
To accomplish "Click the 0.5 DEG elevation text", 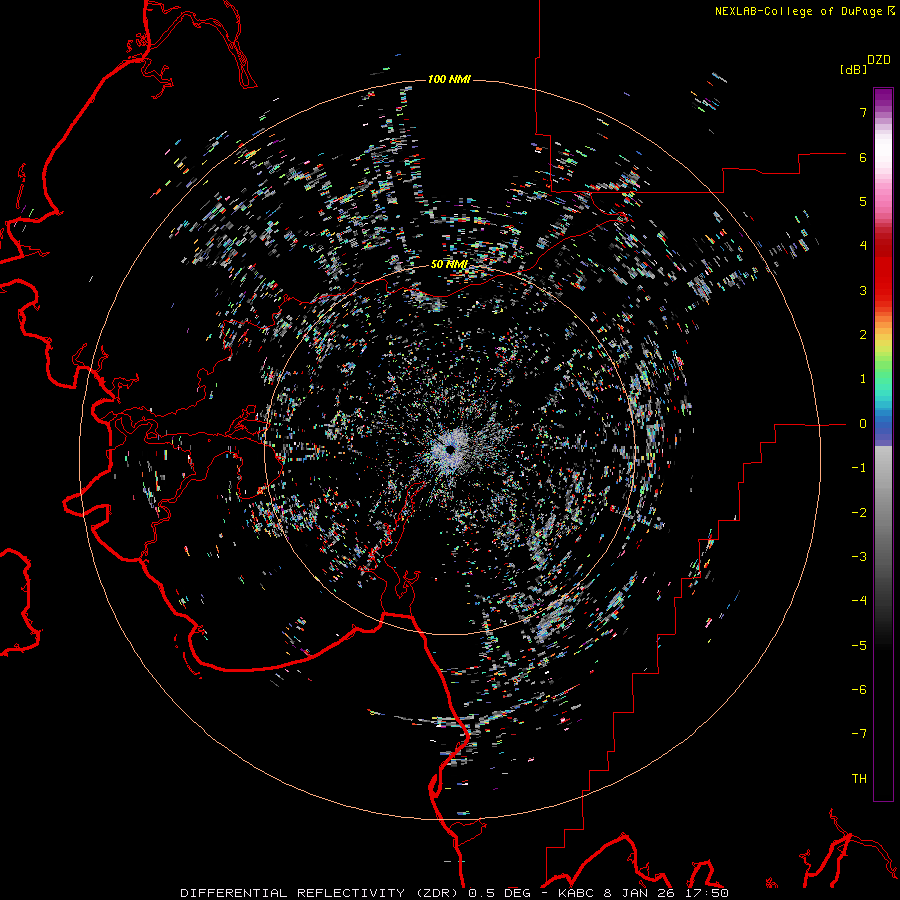I will 497,893.
